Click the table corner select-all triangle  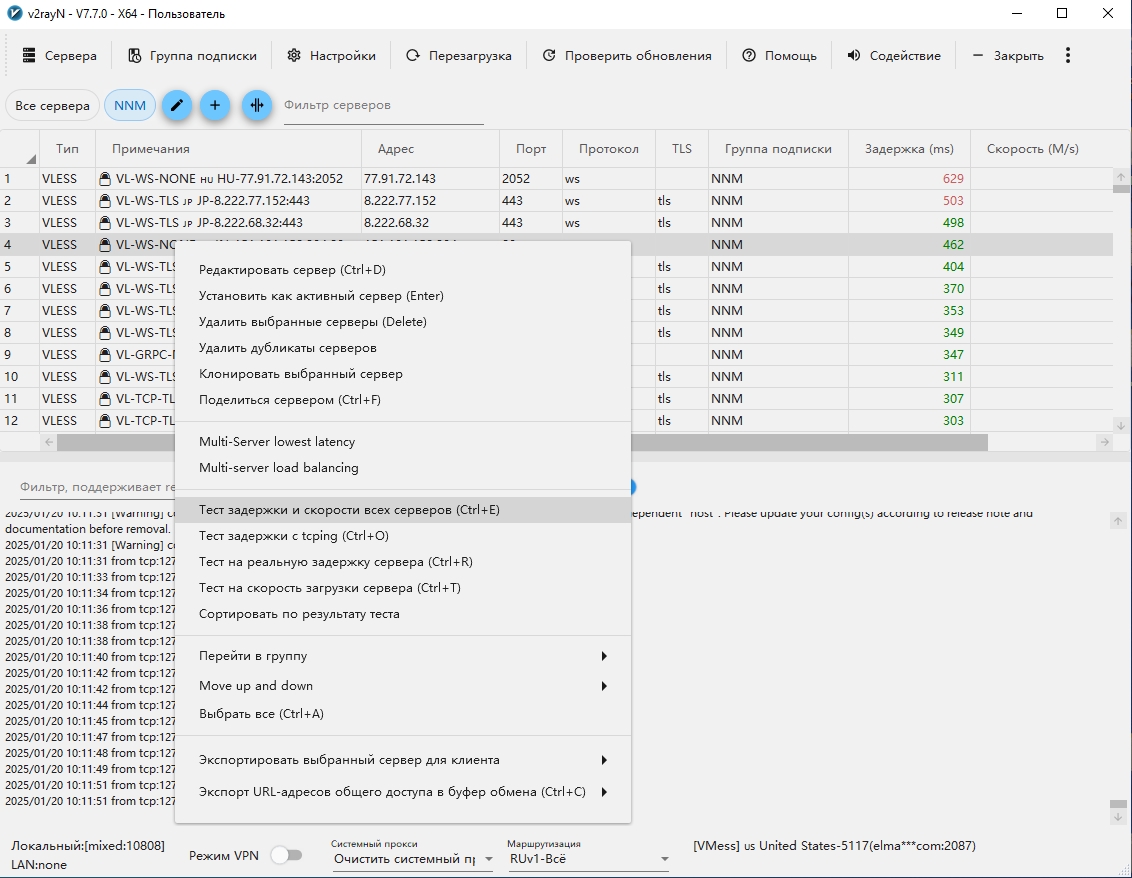tap(31, 159)
